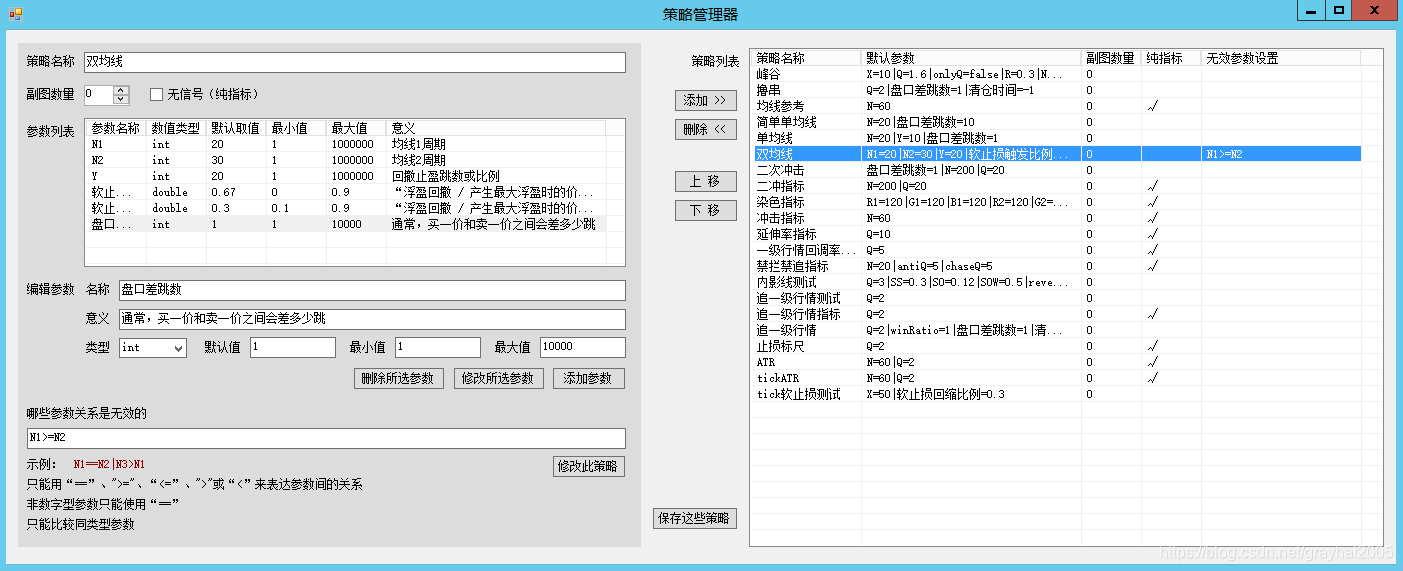Viewport: 1403px width, 571px height.
Task: Click 修改此策略 button
Action: (588, 466)
